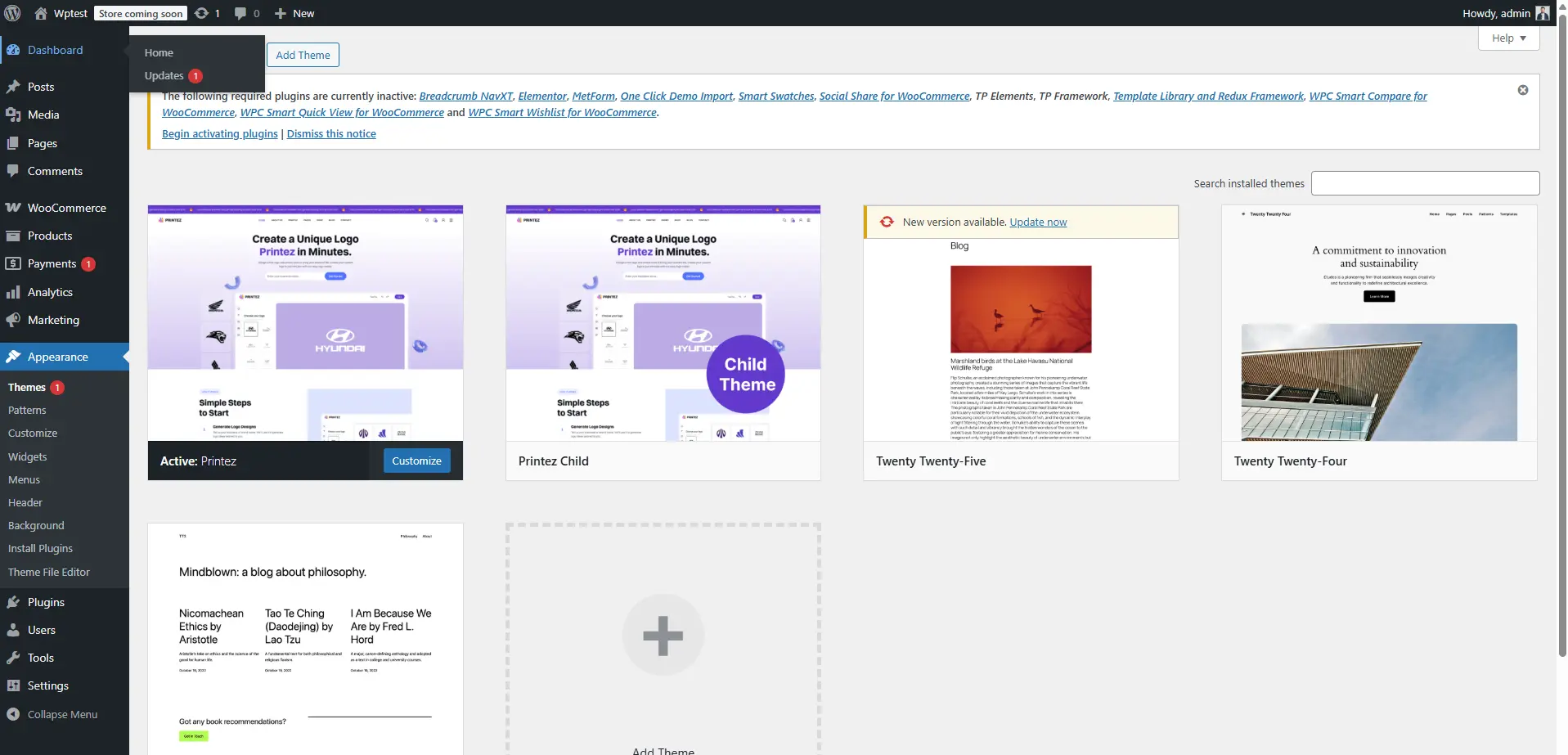
Task: Focus the Search installed themes field
Action: click(1425, 183)
